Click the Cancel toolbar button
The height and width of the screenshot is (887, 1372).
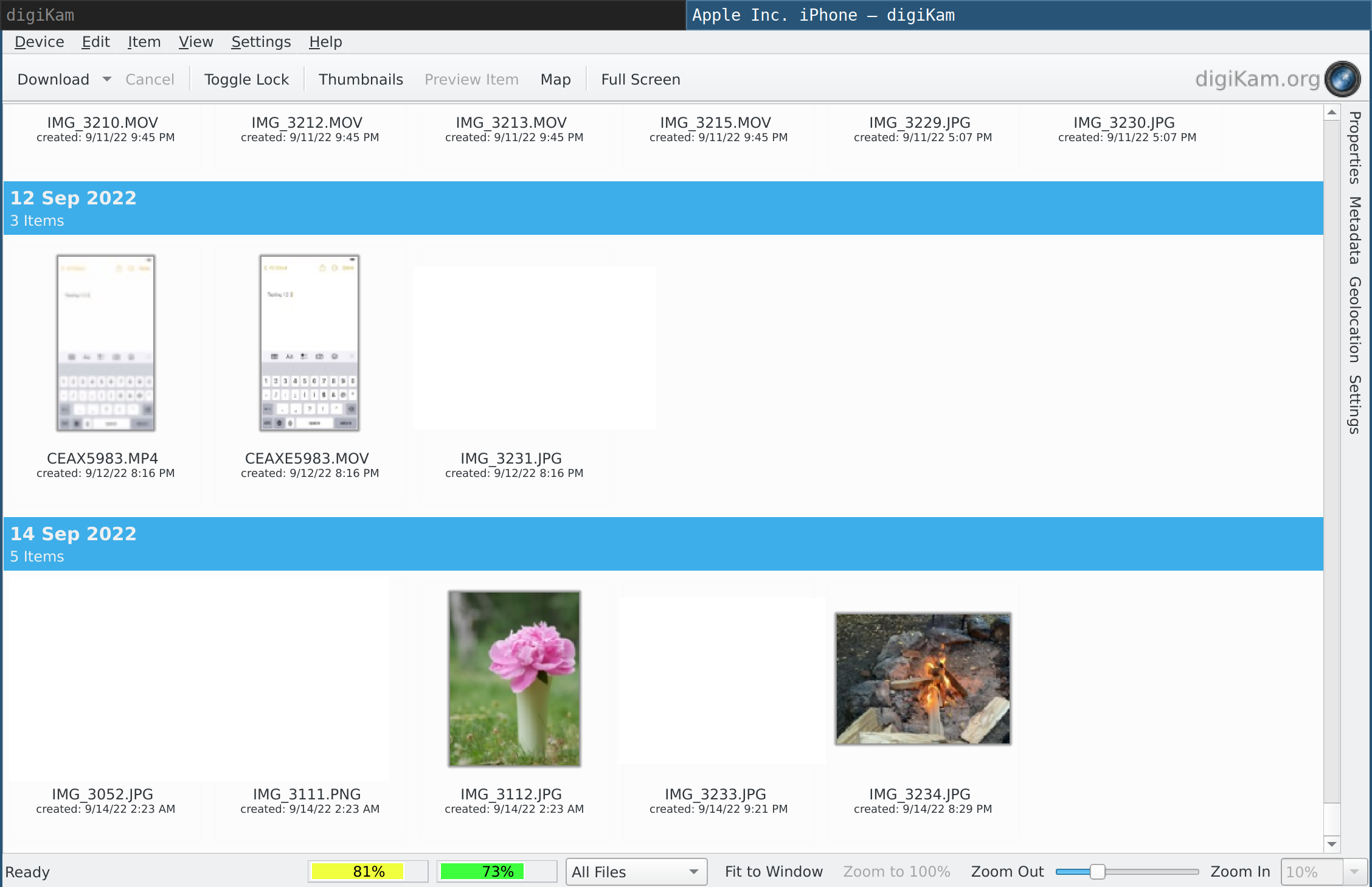(x=150, y=79)
